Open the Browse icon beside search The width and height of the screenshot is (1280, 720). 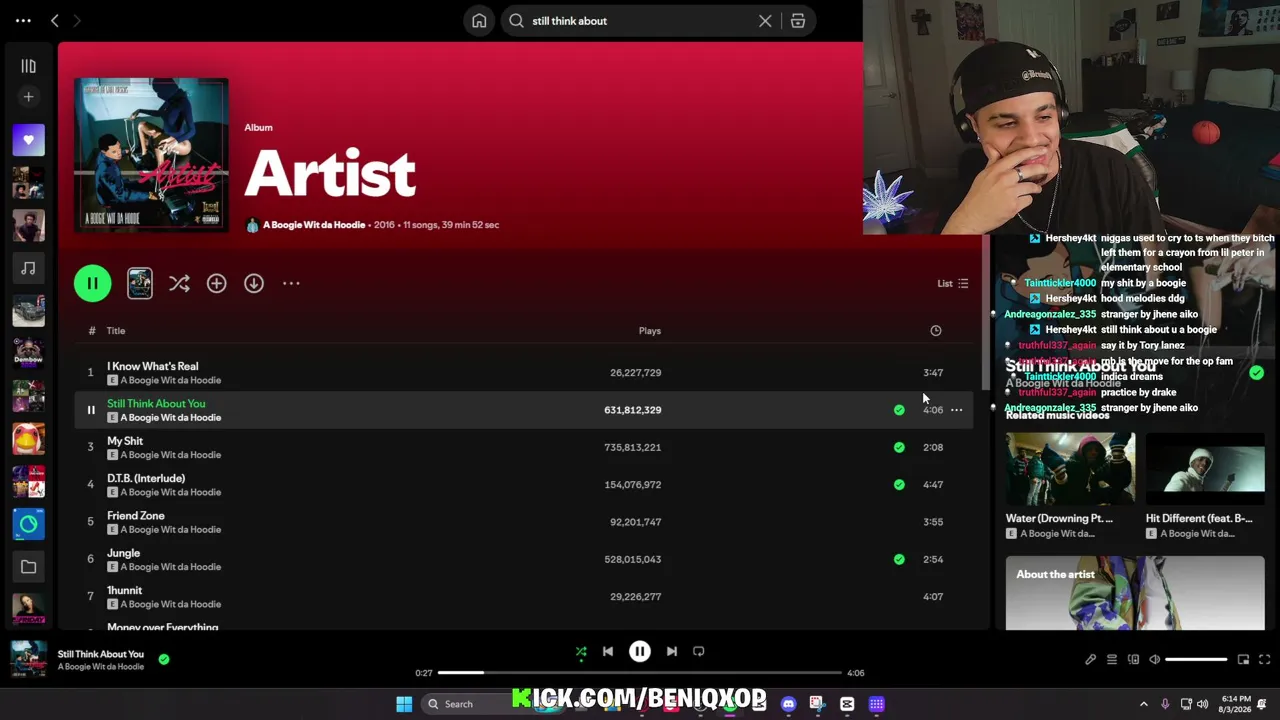click(x=798, y=21)
